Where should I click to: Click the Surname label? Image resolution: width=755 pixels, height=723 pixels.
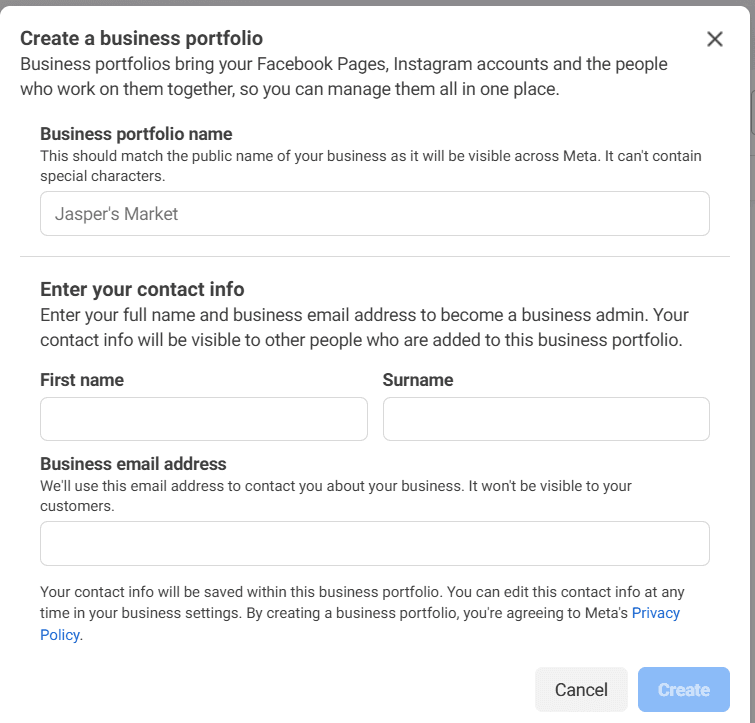click(418, 380)
